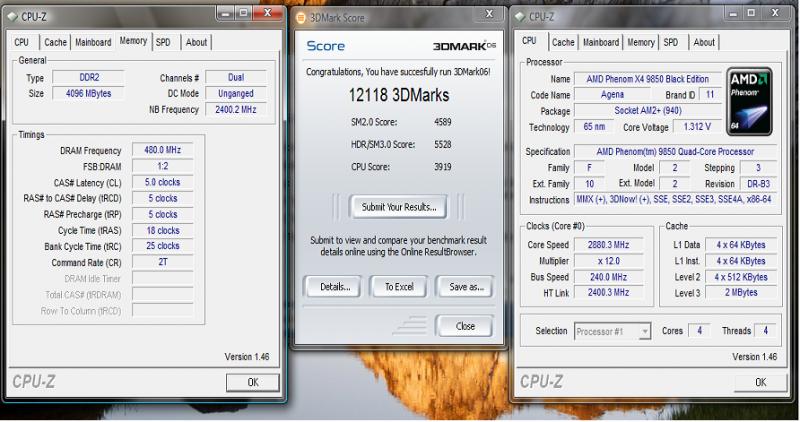
Task: Click Bus Speed value 240.0 MHz
Action: [609, 277]
